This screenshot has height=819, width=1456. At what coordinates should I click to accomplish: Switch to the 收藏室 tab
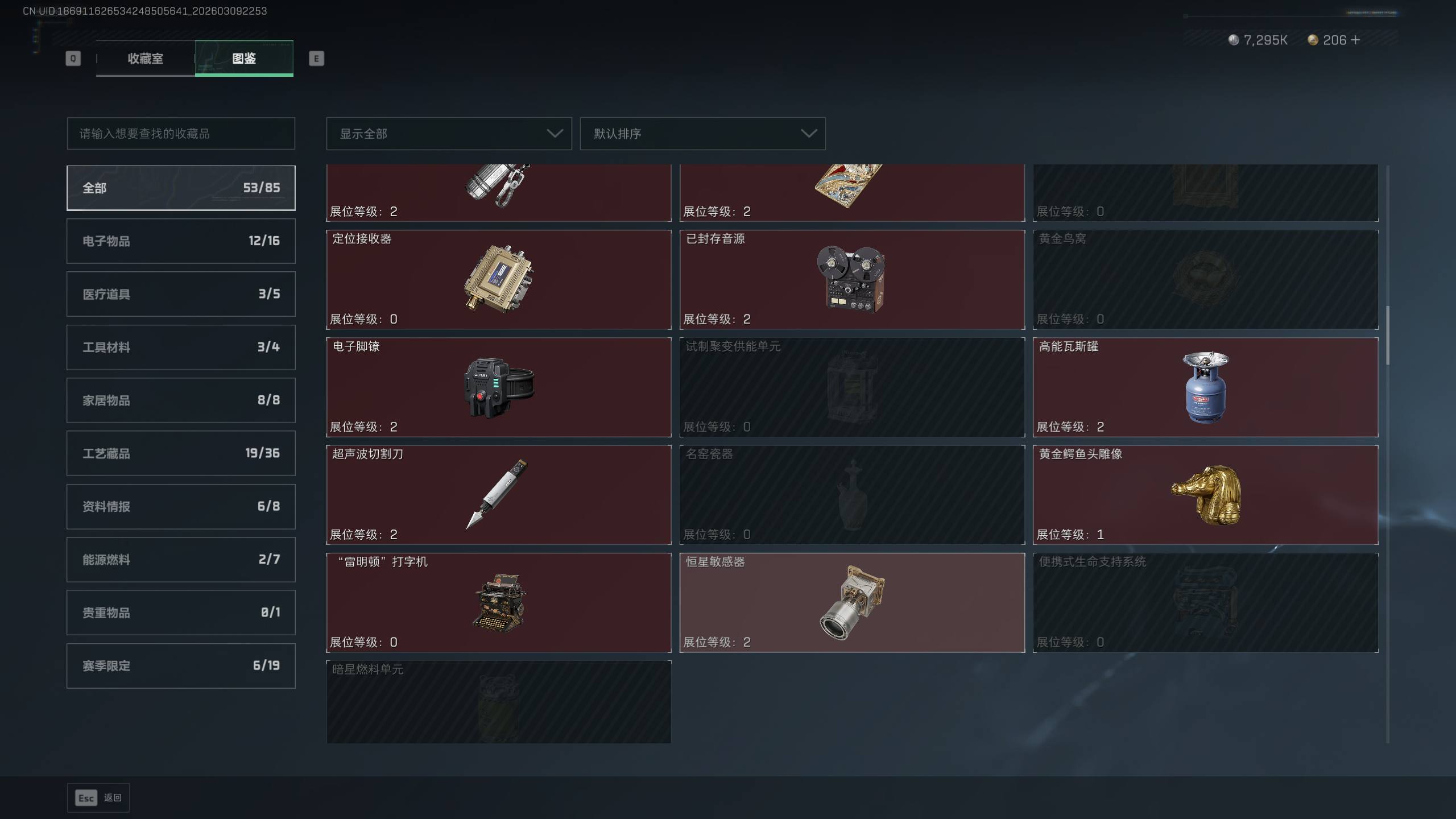pyautogui.click(x=146, y=58)
